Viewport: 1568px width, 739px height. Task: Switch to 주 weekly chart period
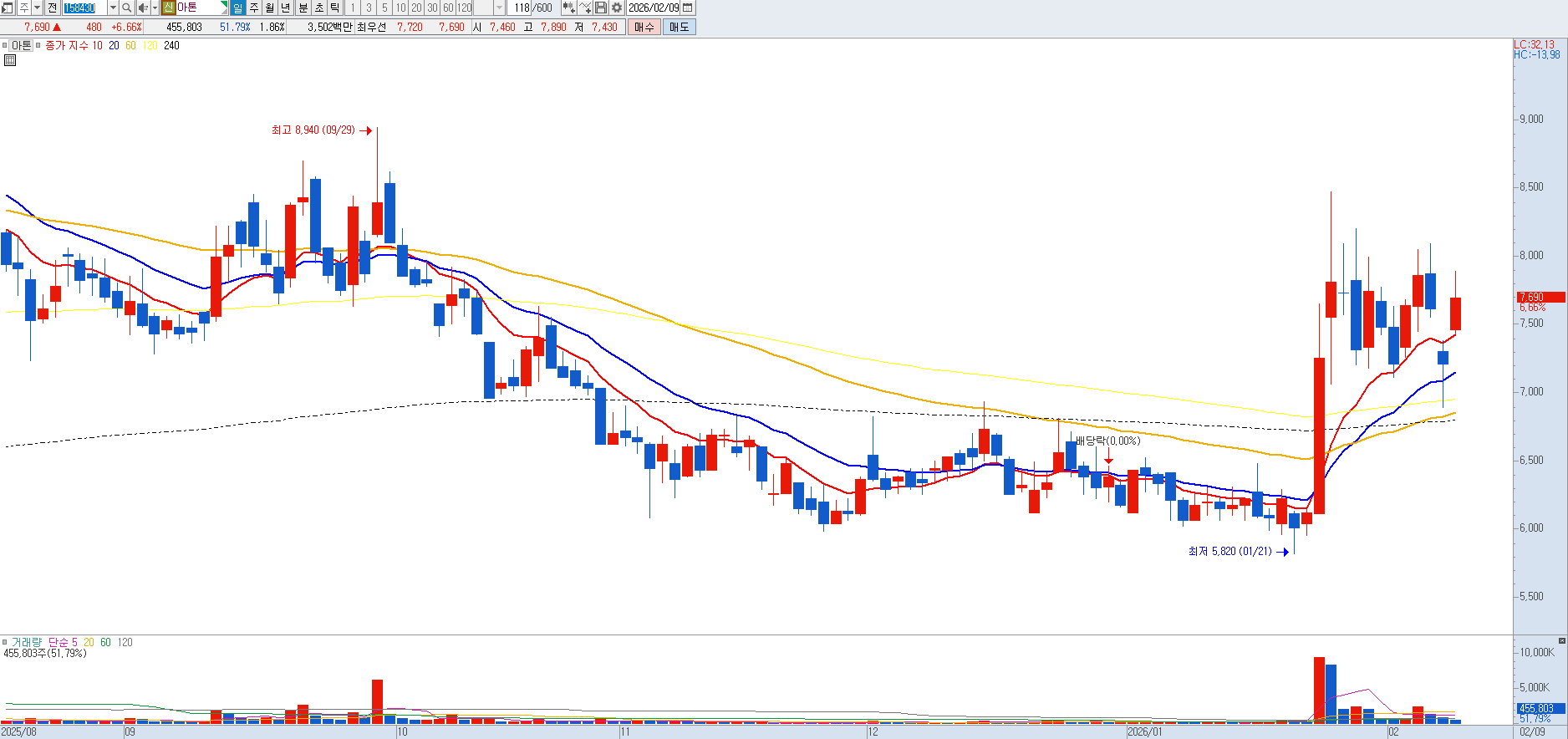(x=254, y=8)
